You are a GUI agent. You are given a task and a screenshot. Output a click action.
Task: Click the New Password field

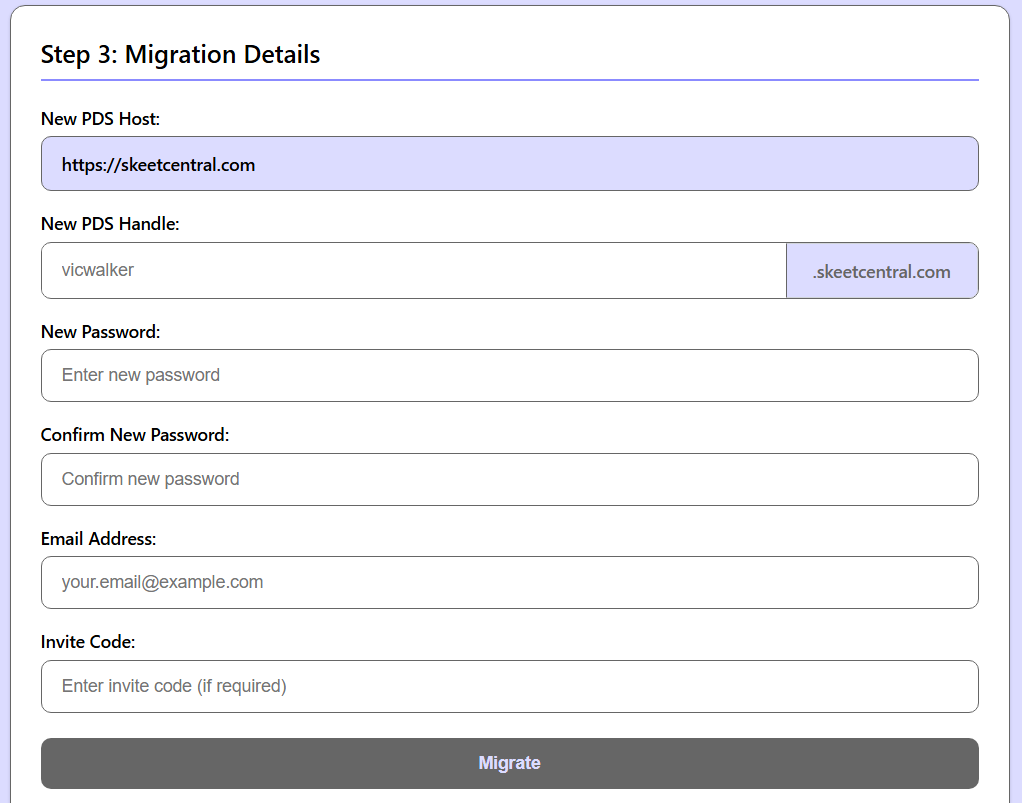point(509,376)
